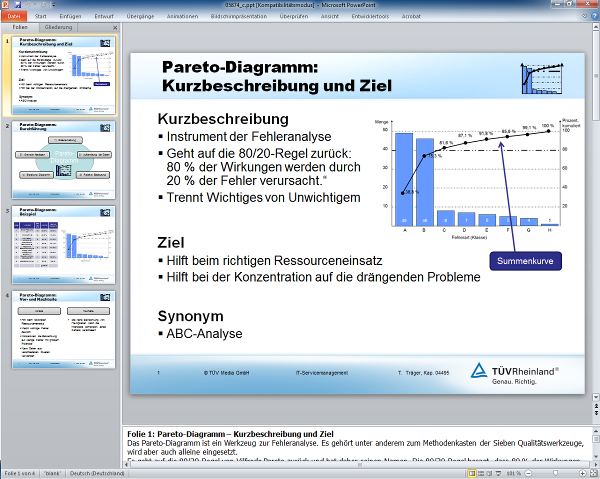Viewport: 600px width, 479px height.
Task: Click the Summenkurve callout on slide
Action: pos(525,261)
